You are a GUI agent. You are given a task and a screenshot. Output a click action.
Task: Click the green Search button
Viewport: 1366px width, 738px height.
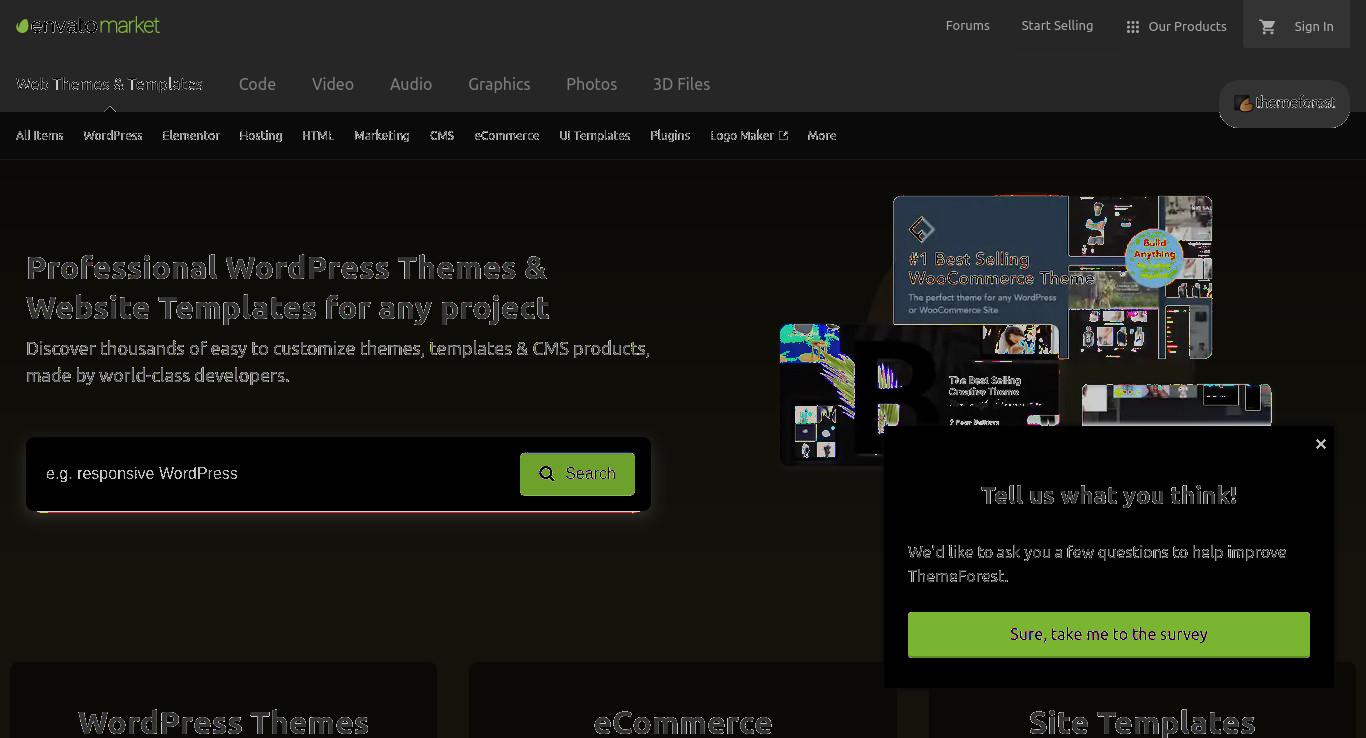[x=577, y=474]
